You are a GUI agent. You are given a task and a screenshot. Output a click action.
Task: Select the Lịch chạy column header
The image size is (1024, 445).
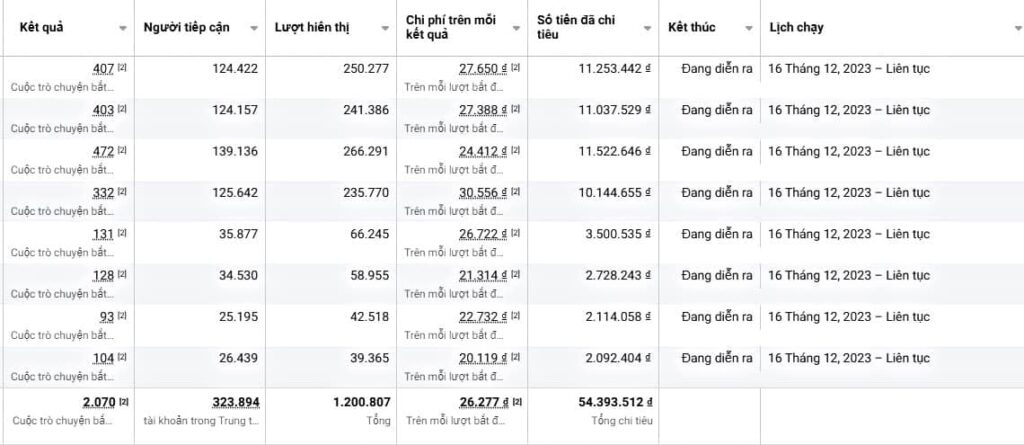point(796,28)
